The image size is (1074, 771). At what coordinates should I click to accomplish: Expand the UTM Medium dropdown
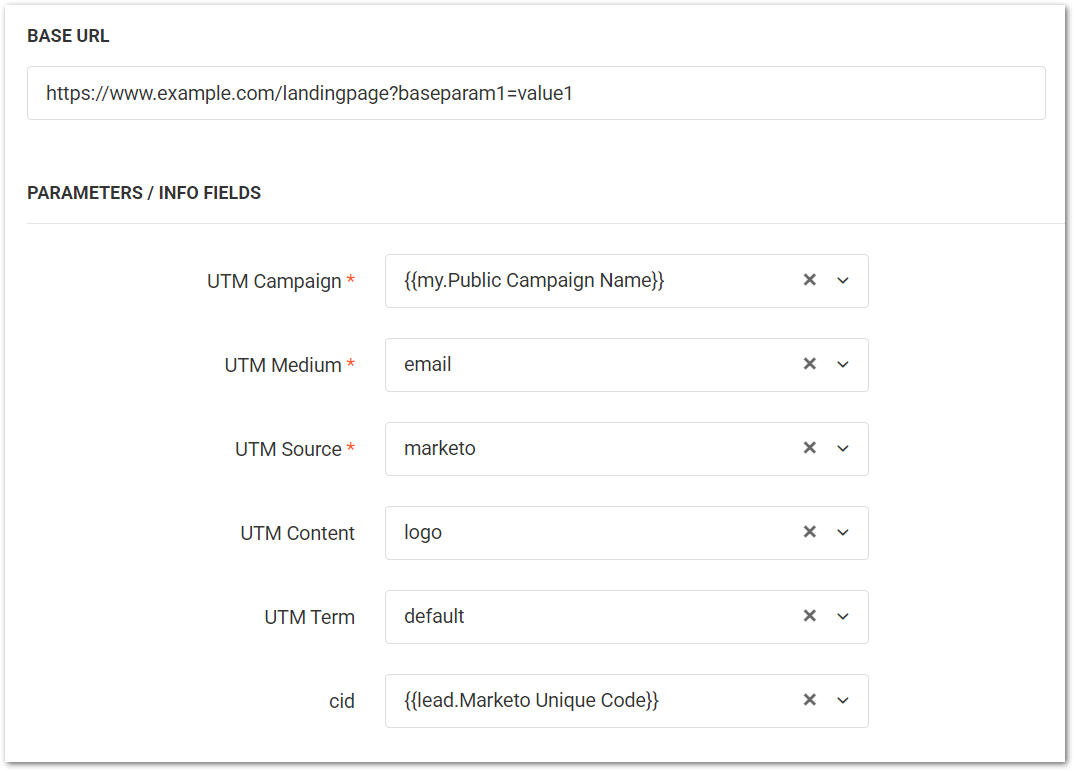pyautogui.click(x=843, y=365)
